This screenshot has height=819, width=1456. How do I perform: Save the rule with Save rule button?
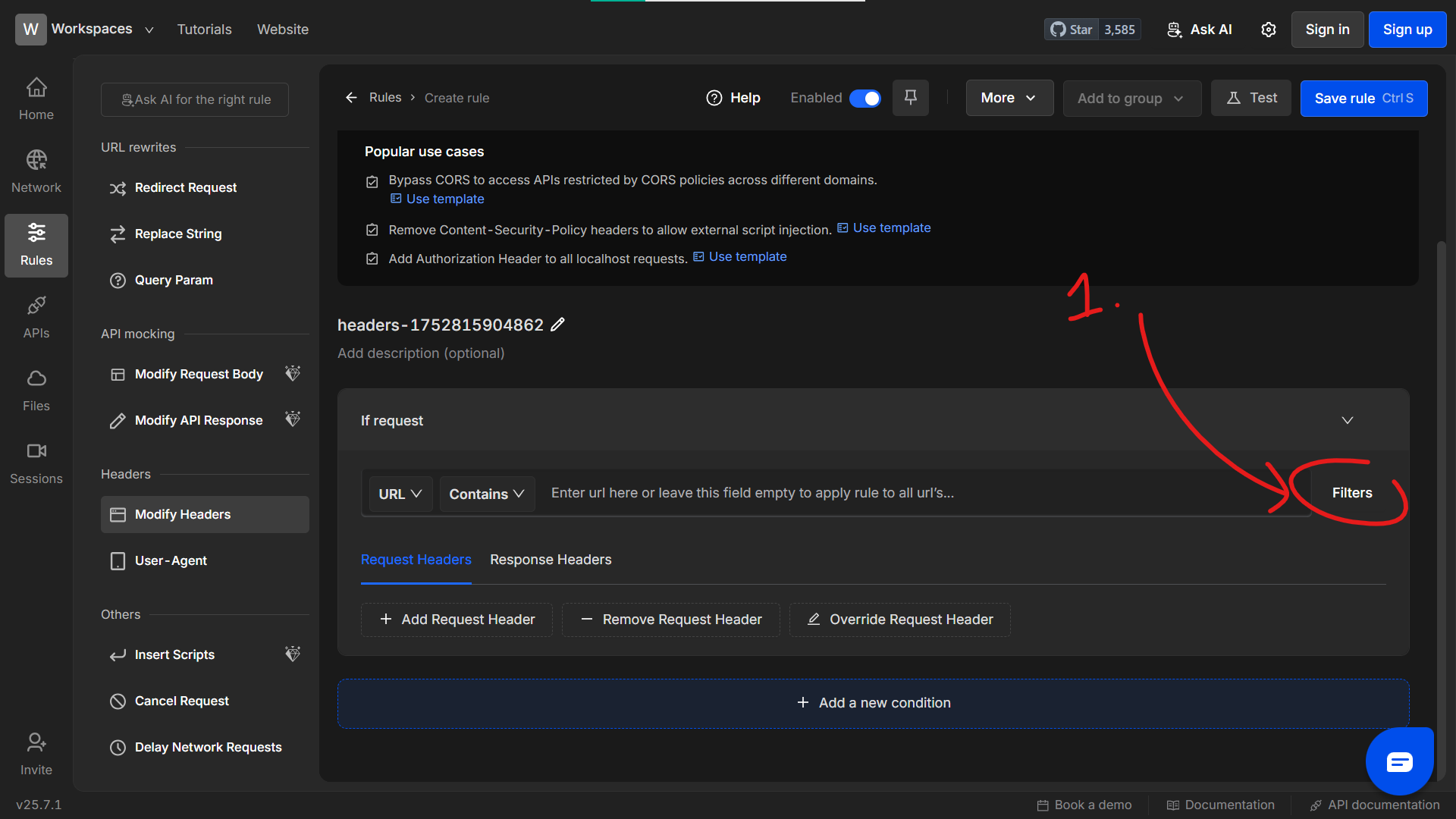coord(1363,98)
